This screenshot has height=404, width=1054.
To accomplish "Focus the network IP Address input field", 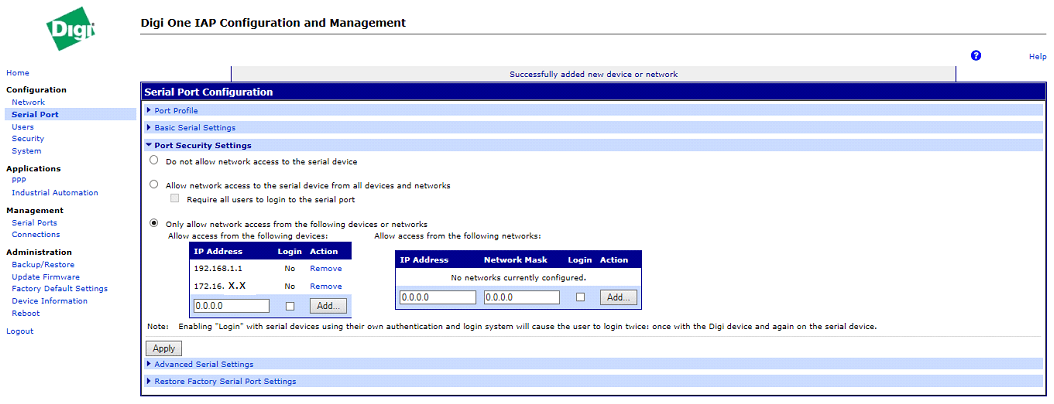I will coord(438,297).
